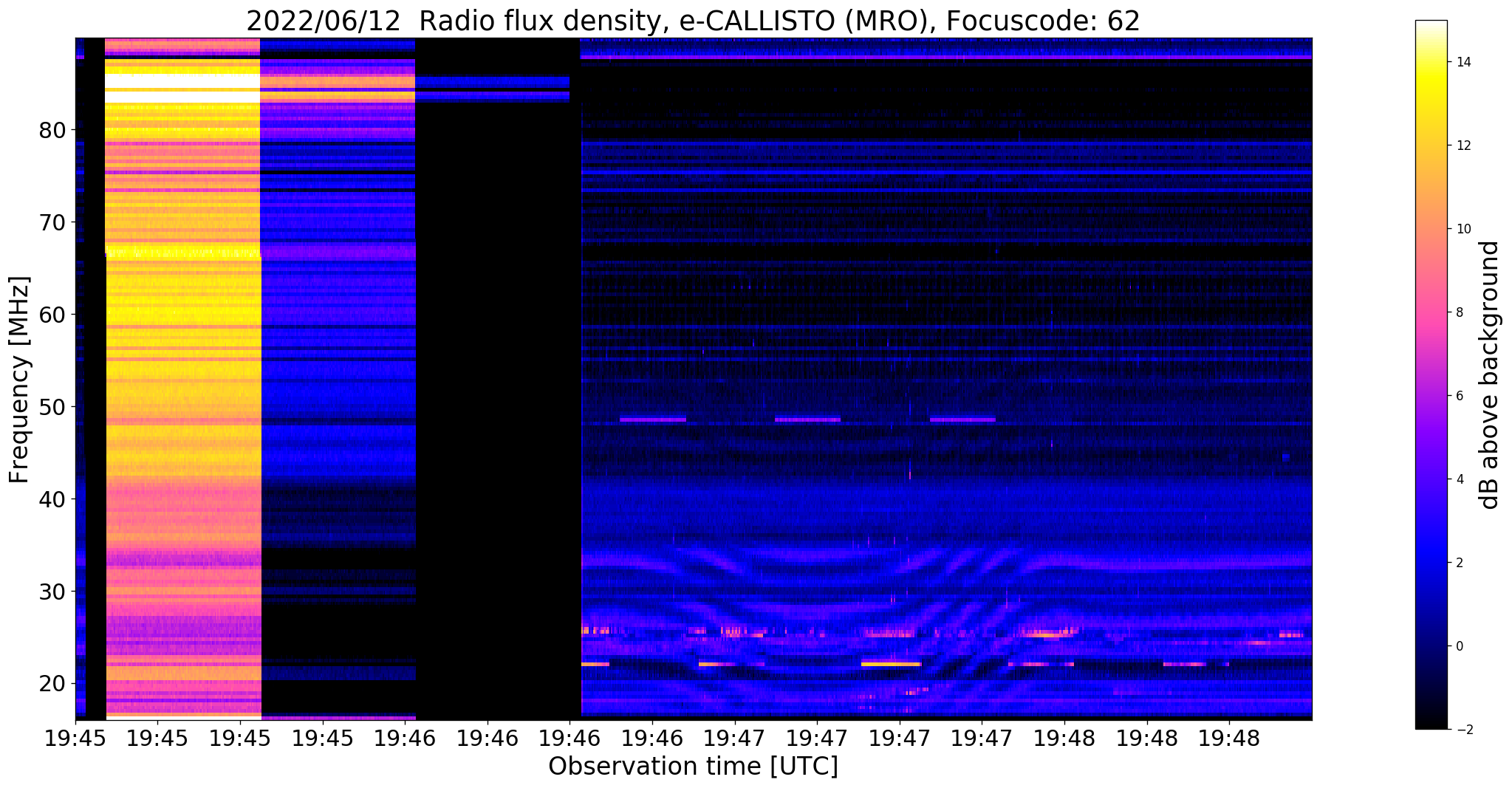
Task: Click the frequency tick label '70'
Action: click(x=53, y=223)
